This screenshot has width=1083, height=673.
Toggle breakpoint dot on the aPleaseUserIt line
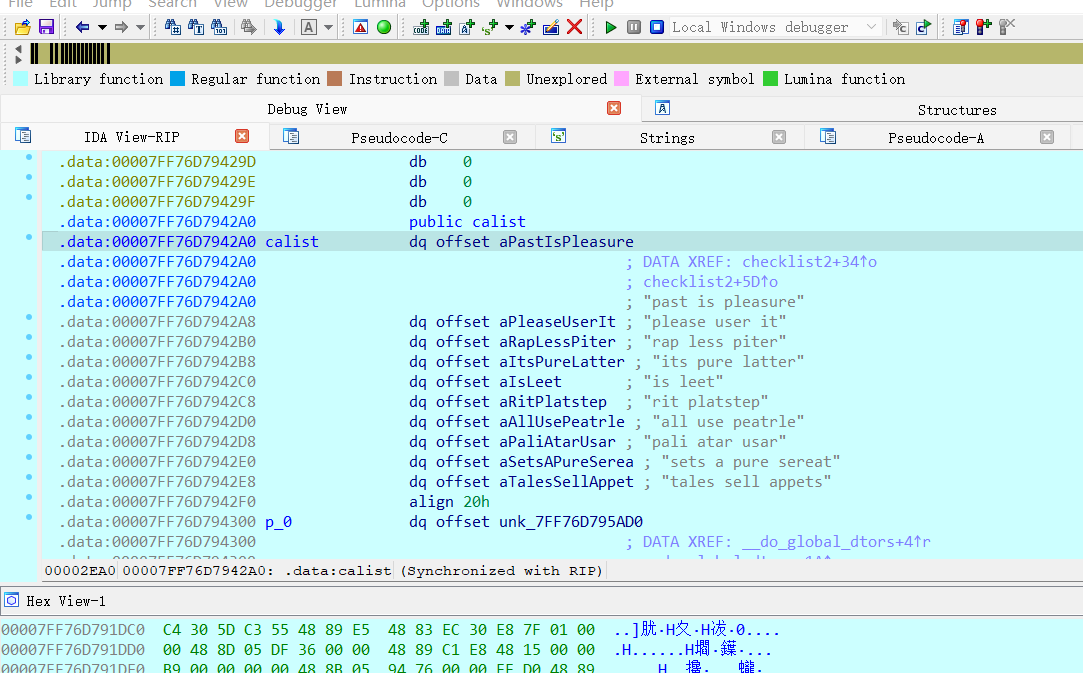pyautogui.click(x=29, y=317)
